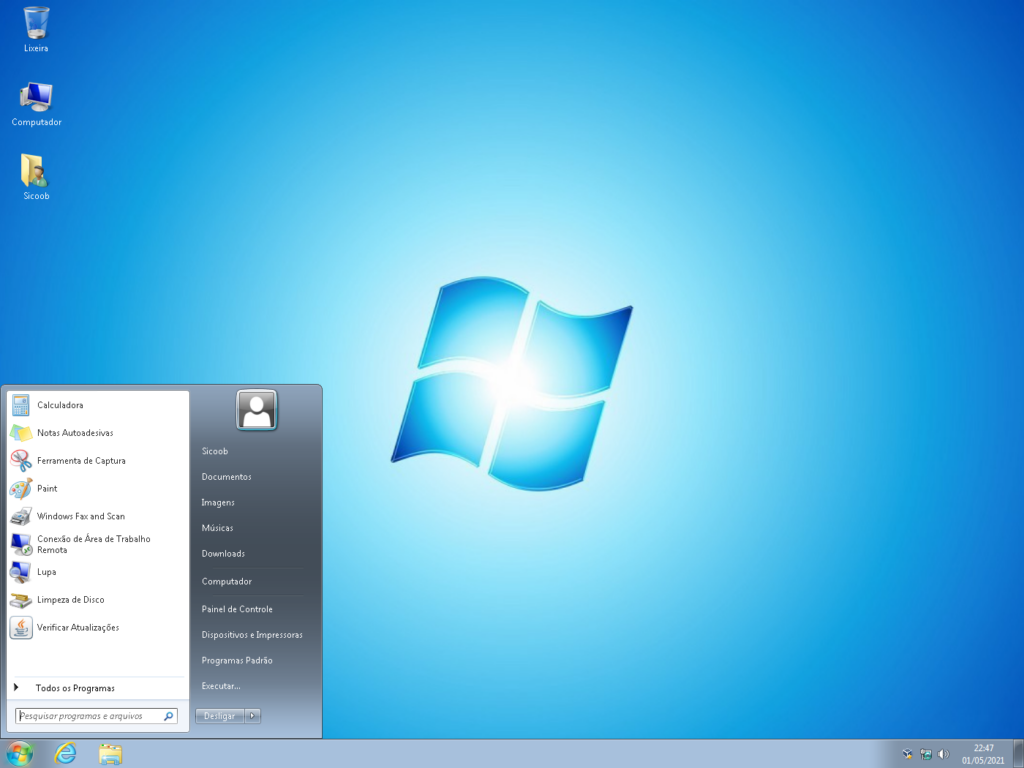The image size is (1024, 768).
Task: Click the network tray icon
Action: [925, 754]
